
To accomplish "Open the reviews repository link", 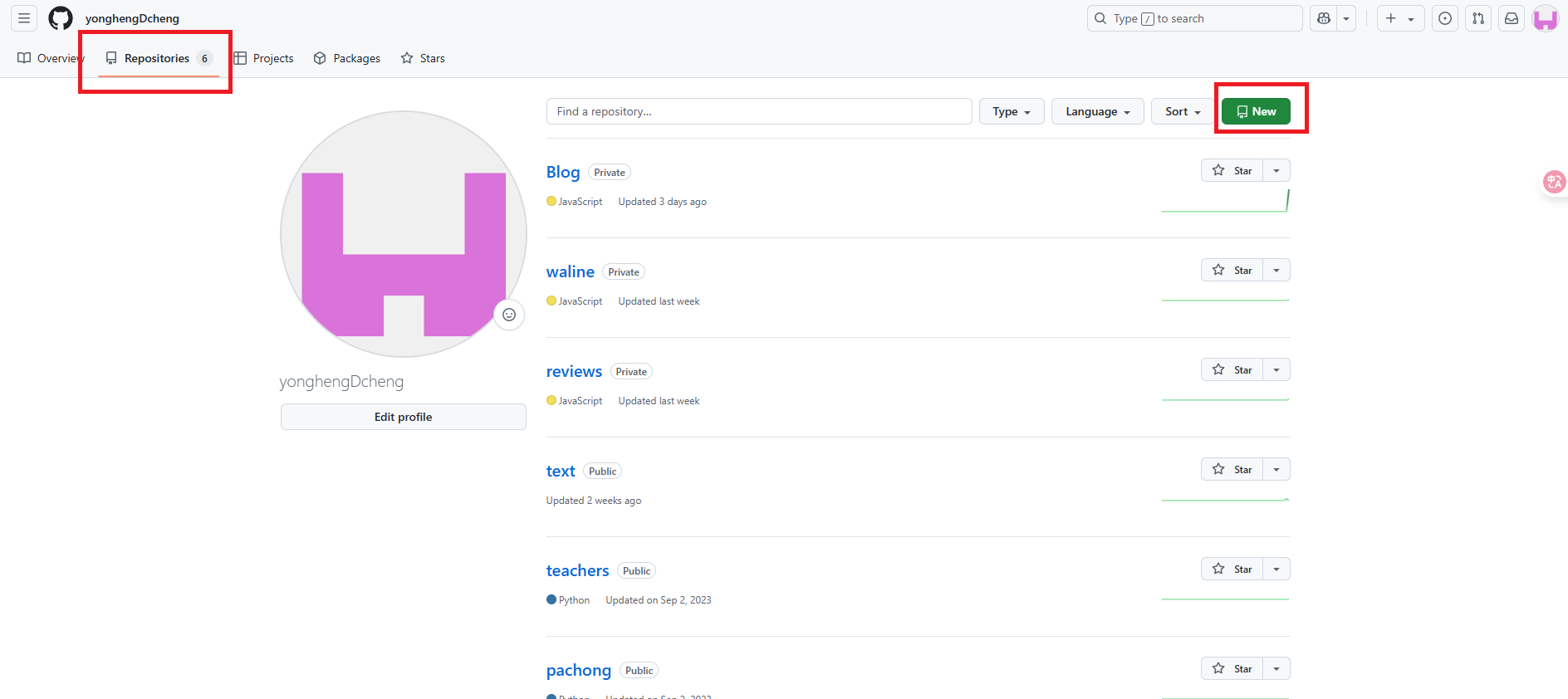I will click(x=574, y=371).
